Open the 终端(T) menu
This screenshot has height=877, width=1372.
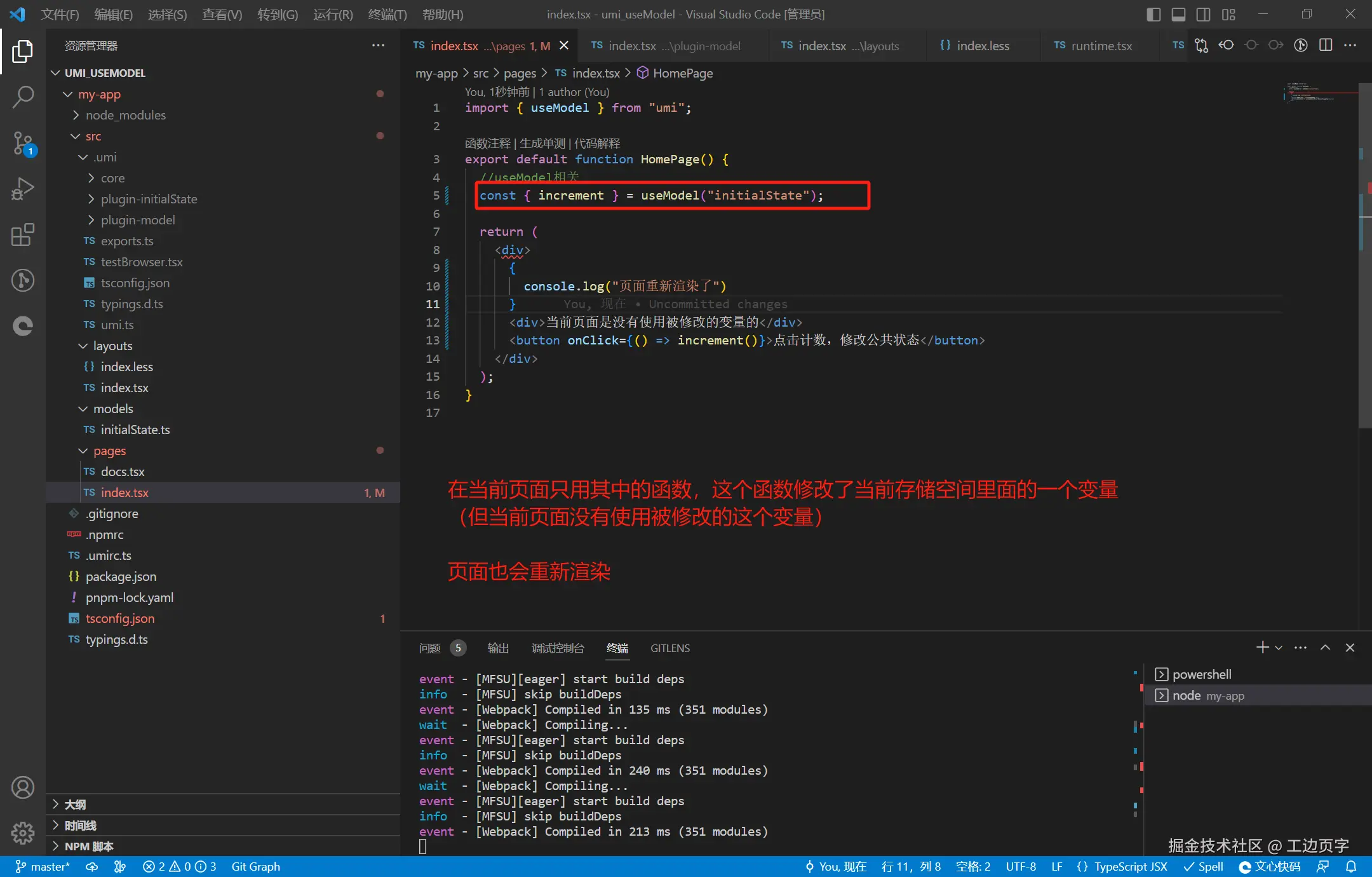pyautogui.click(x=387, y=14)
